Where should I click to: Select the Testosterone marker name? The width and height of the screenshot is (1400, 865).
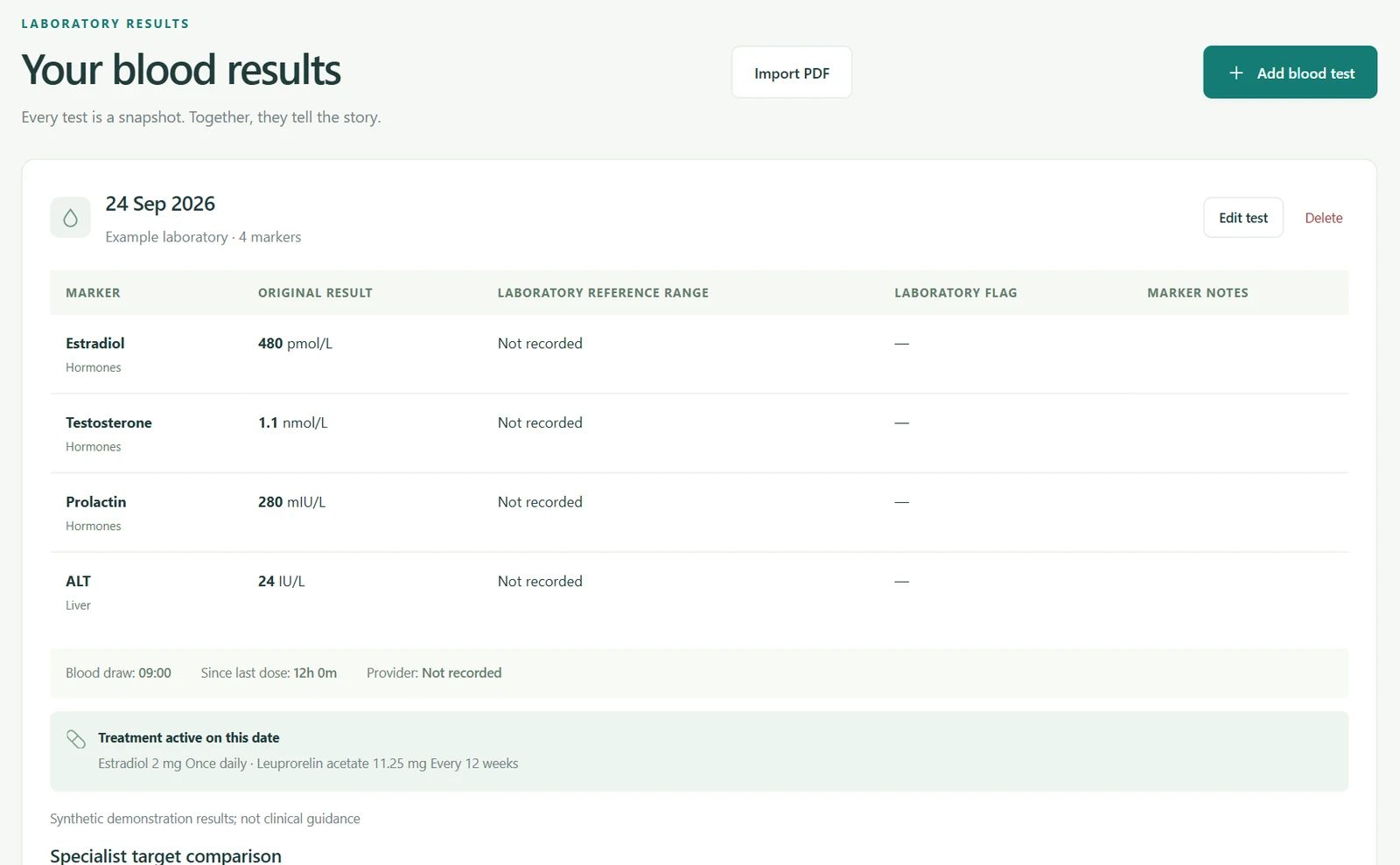click(108, 422)
